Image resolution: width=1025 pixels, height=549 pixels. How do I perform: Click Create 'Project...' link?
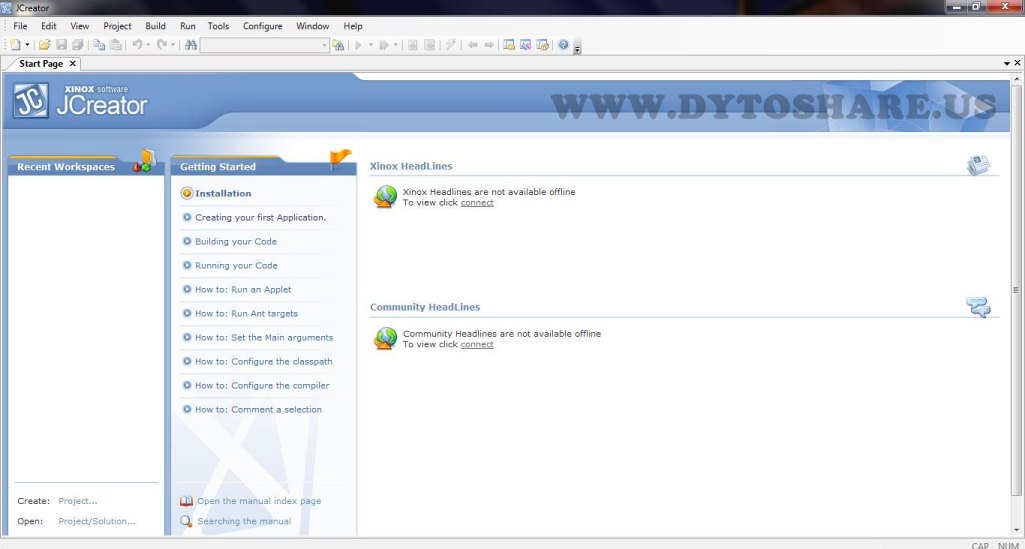[x=78, y=501]
